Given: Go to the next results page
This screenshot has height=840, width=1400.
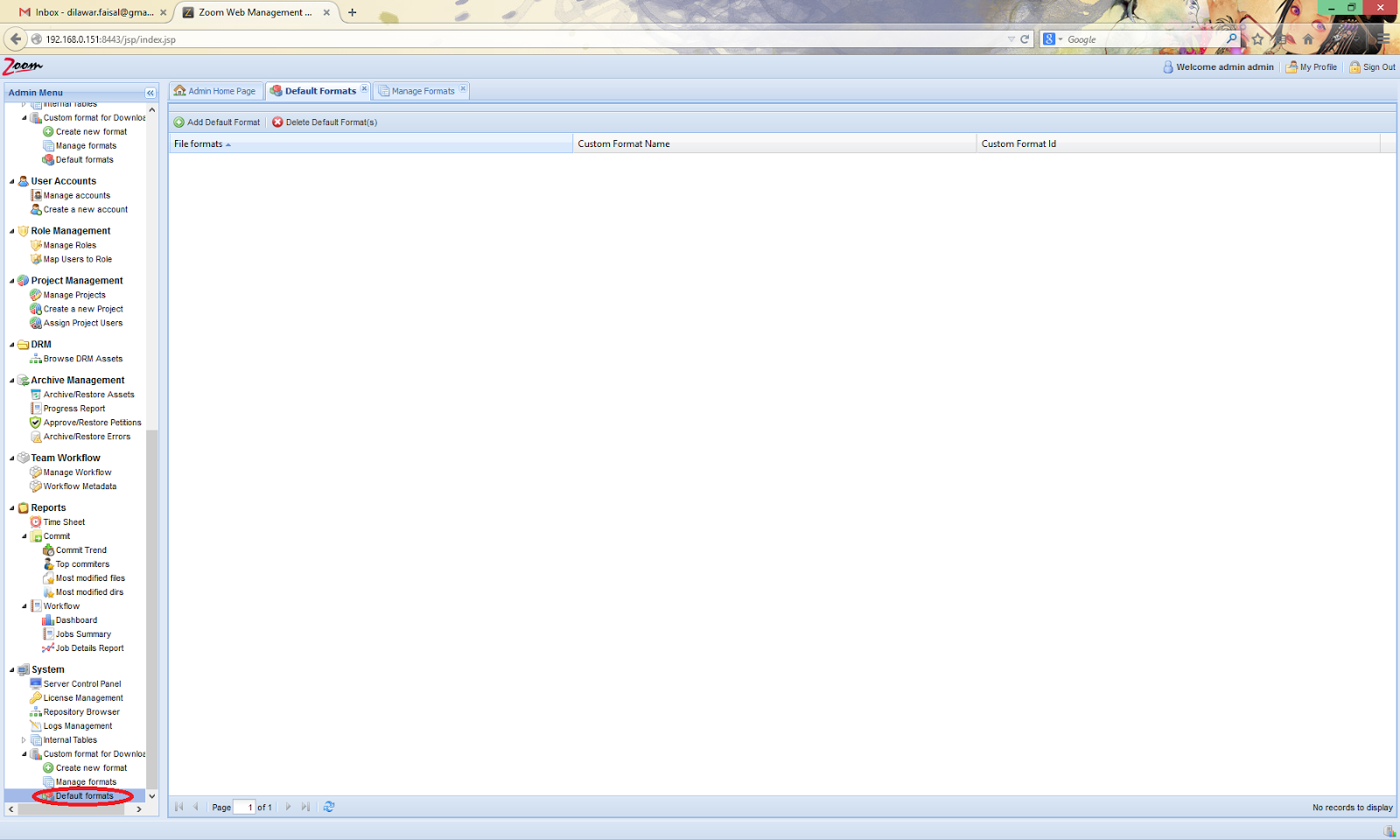Looking at the screenshot, I should pos(288,807).
